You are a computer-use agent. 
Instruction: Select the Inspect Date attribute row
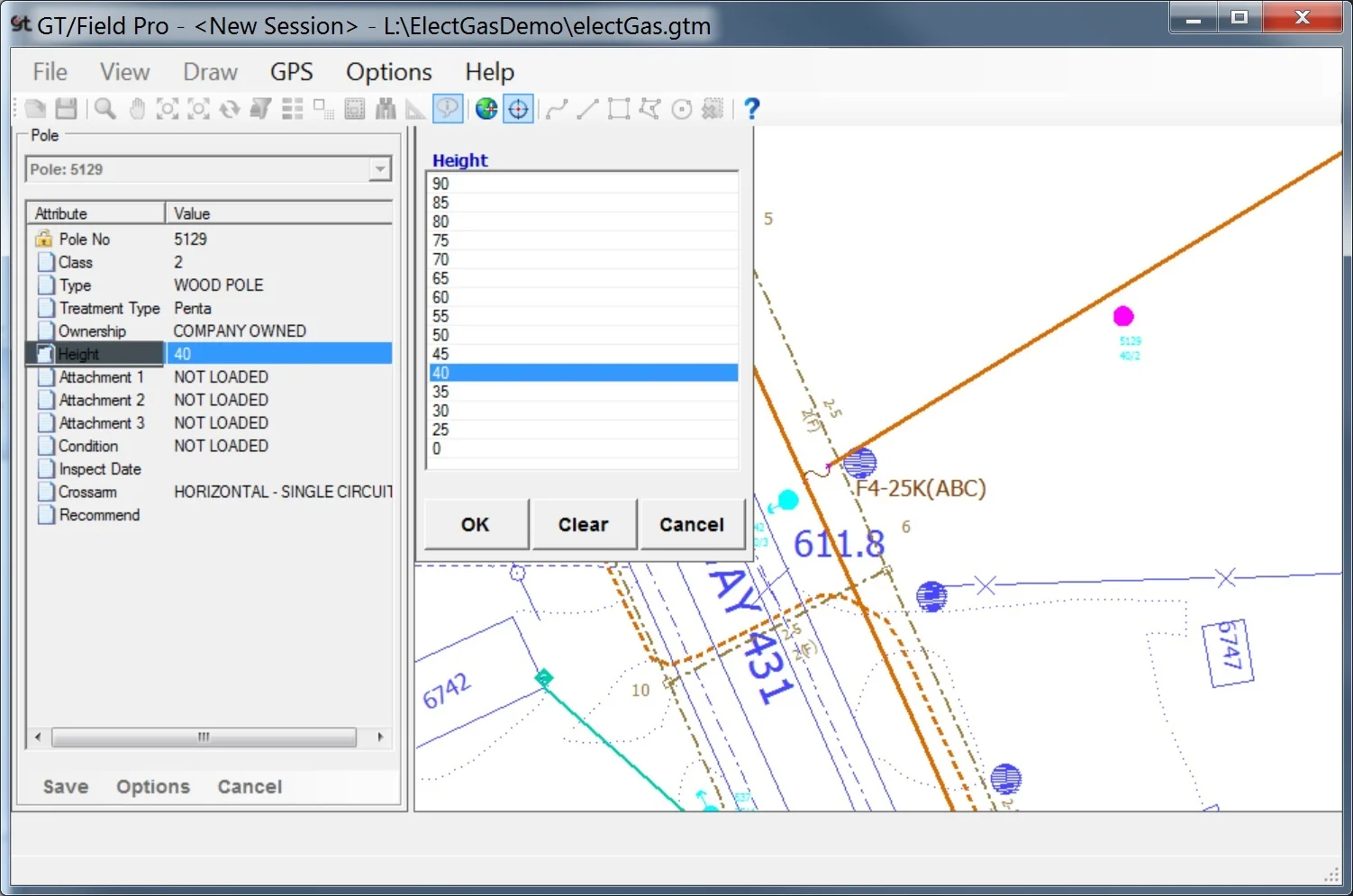click(x=210, y=469)
